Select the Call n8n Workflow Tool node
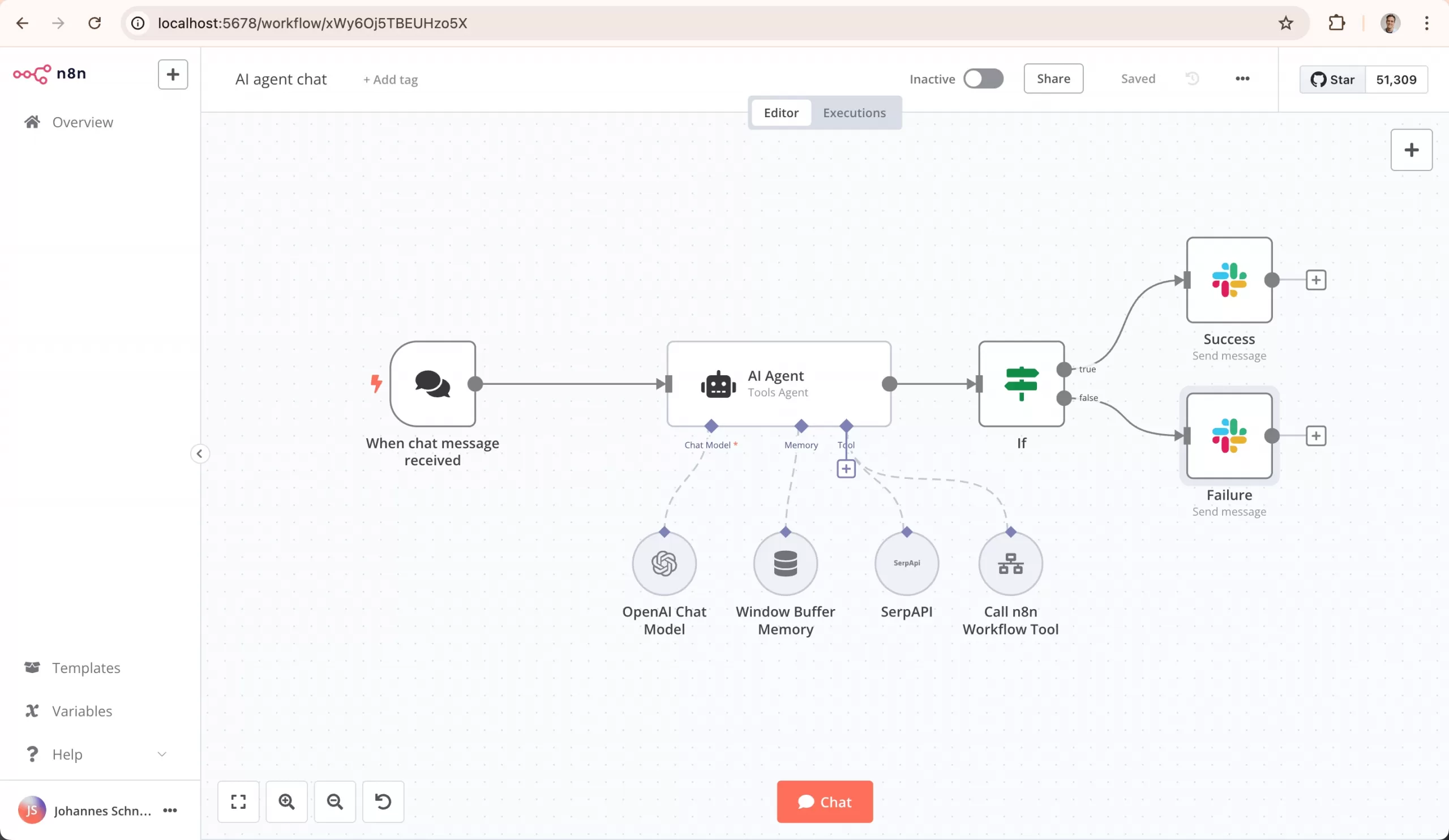Screen dimensions: 1449x840 click(1010, 563)
